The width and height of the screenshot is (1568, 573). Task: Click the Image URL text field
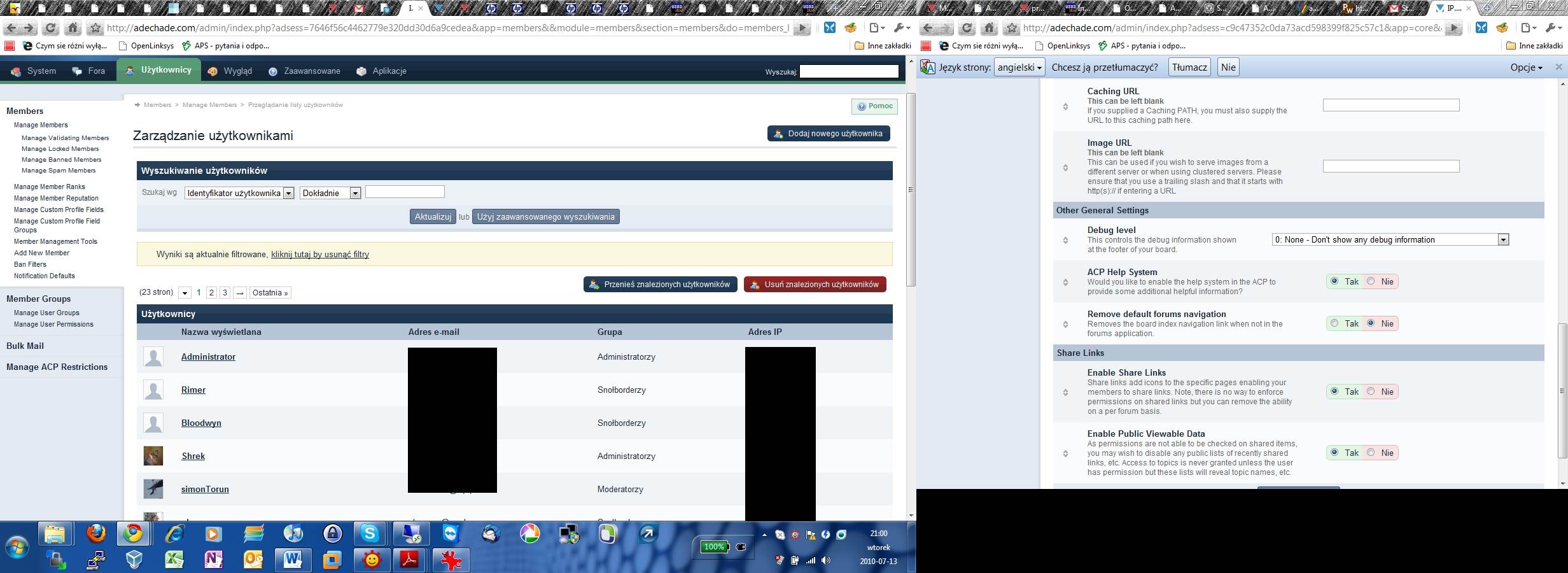[1390, 166]
